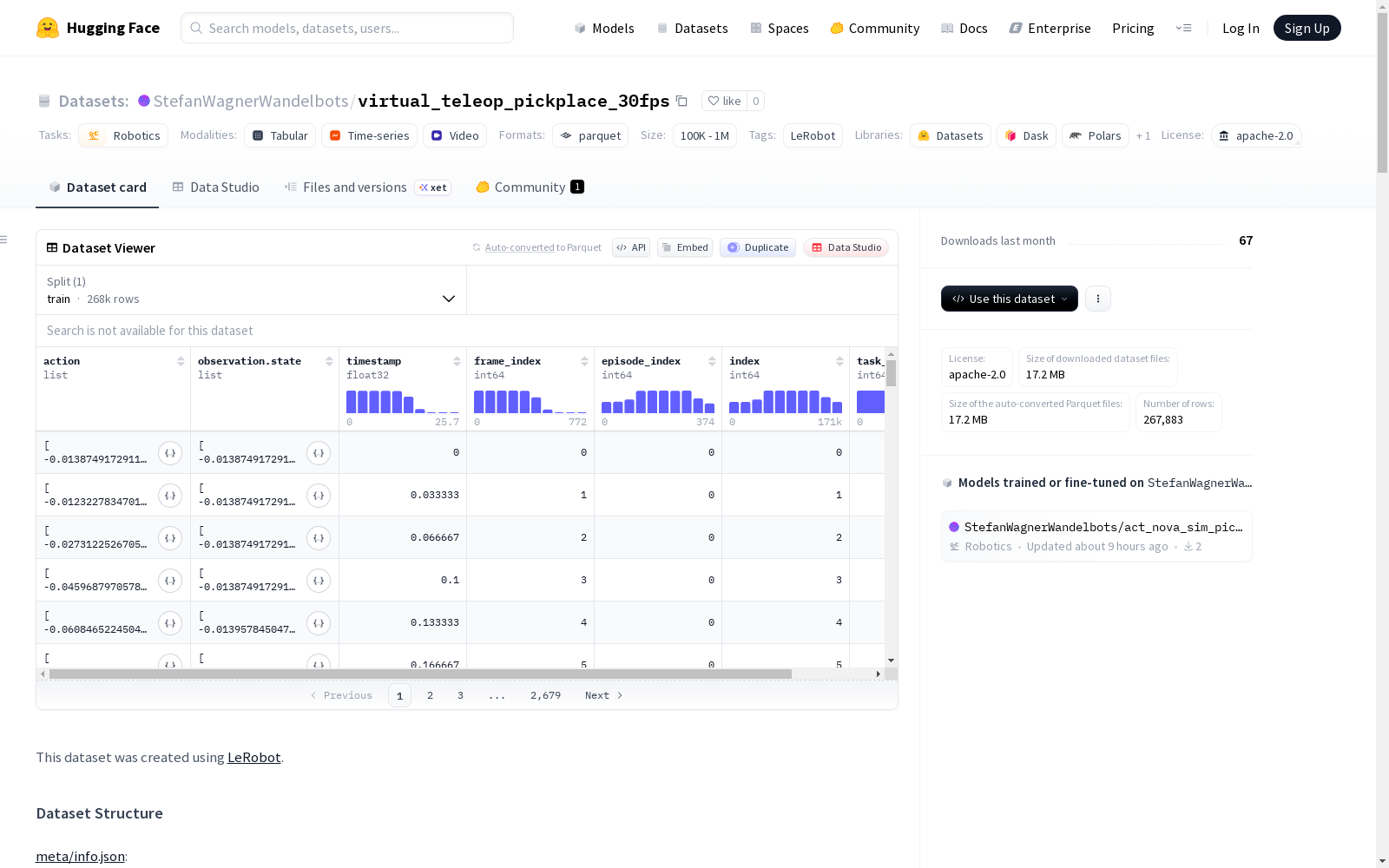Image resolution: width=1389 pixels, height=868 pixels.
Task: Expand the action cell in the 0.133333 row
Action: [170, 623]
